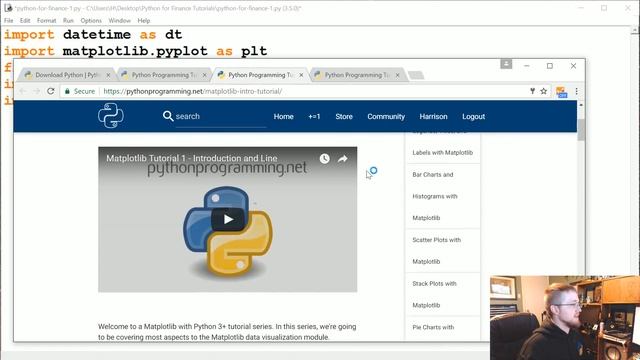Click the Chrome address bar URL
The height and width of the screenshot is (360, 640).
(193, 91)
